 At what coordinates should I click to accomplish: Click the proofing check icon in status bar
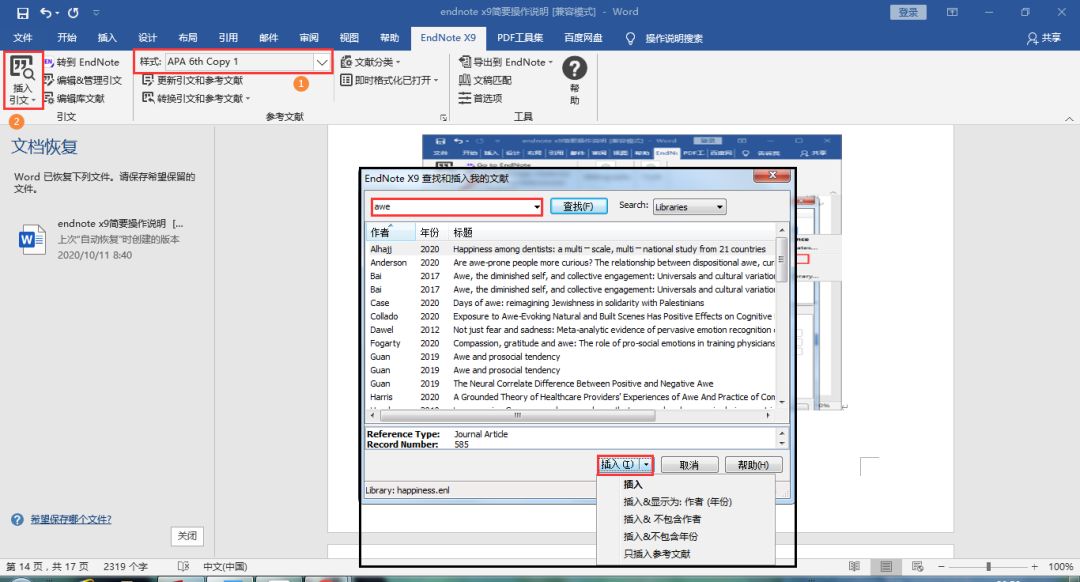[183, 567]
